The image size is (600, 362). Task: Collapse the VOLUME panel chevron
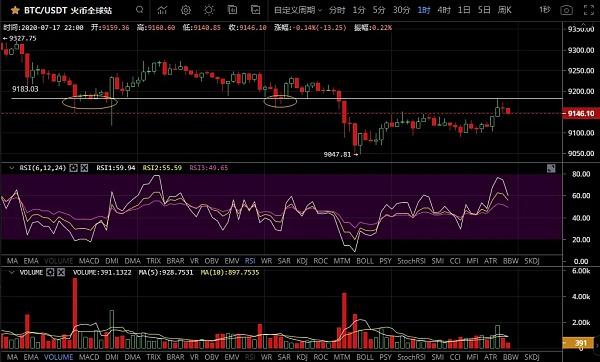click(x=11, y=272)
